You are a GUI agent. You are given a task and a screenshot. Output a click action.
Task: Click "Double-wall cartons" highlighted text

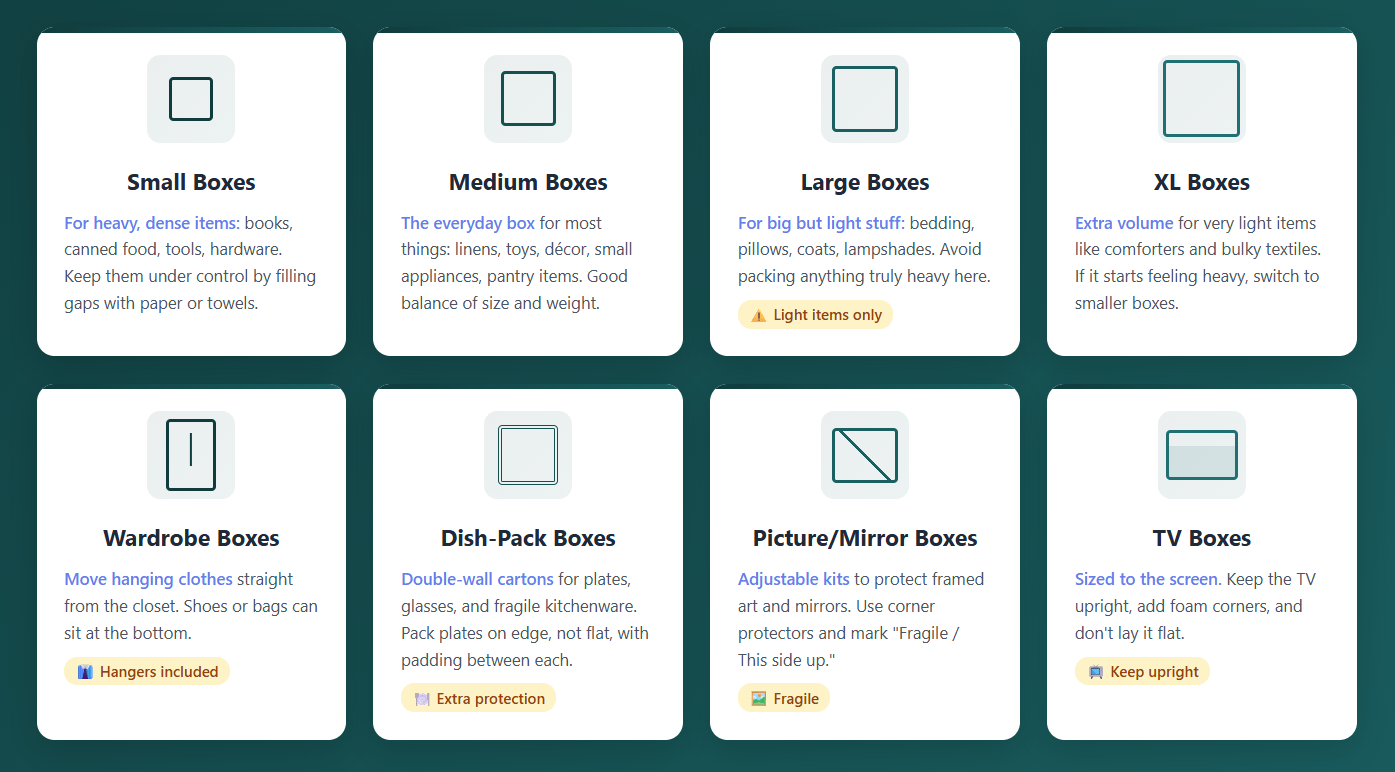(477, 579)
